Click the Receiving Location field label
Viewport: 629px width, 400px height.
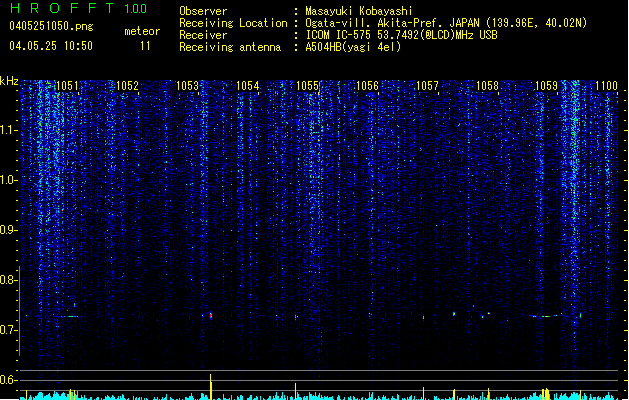pos(233,23)
